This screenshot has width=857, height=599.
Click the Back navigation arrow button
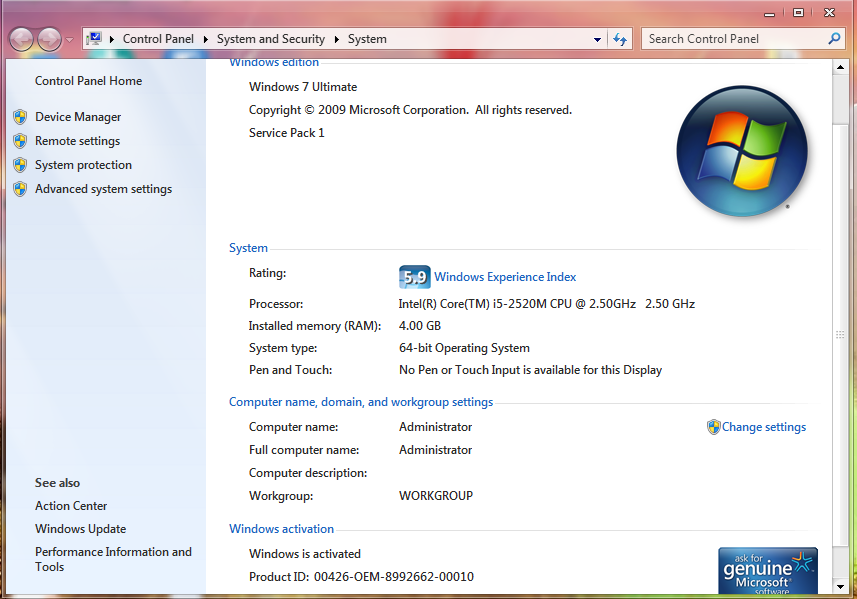[x=21, y=39]
